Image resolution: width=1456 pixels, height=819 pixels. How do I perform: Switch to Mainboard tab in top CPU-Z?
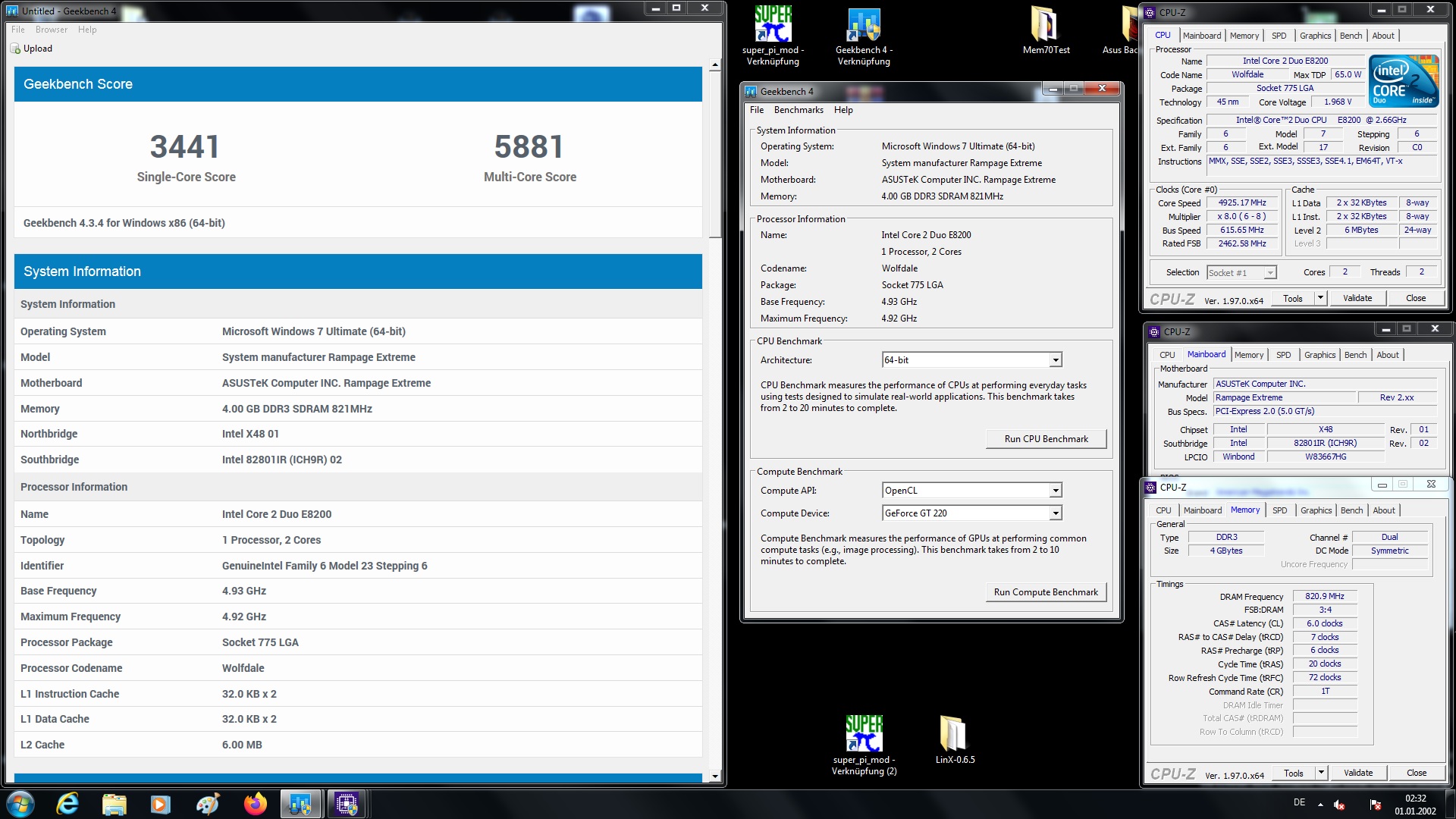click(1202, 36)
